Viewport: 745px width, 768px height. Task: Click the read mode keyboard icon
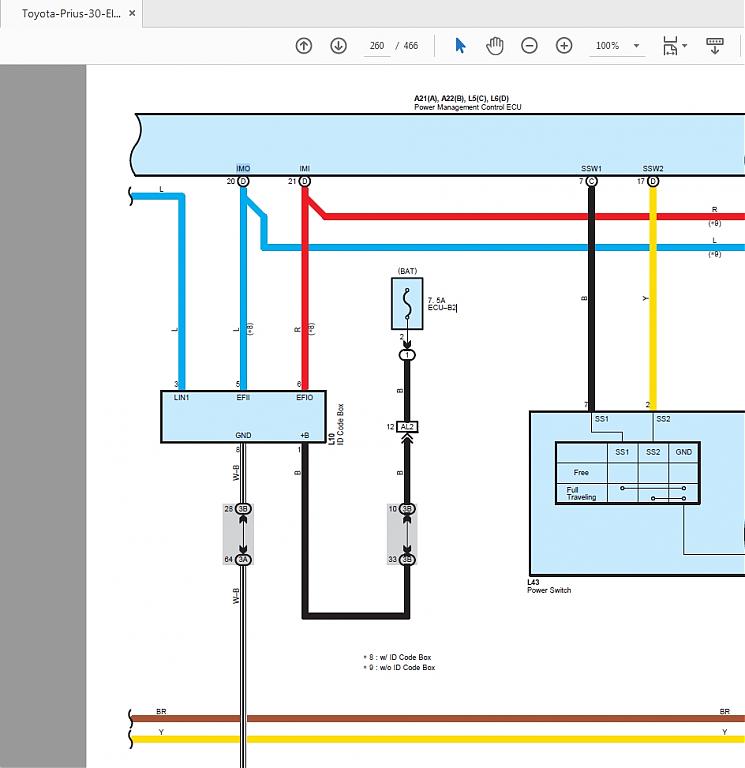point(715,45)
